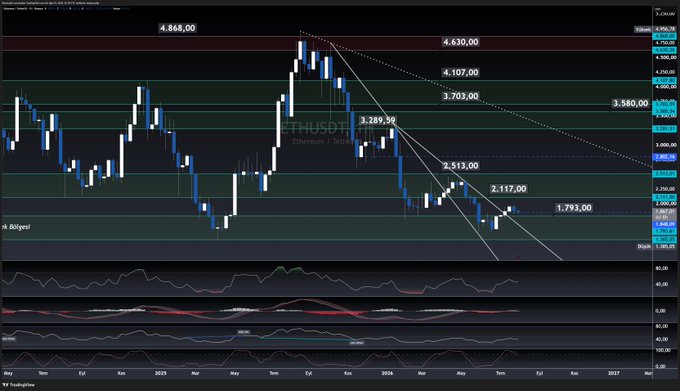
Task: Click the 2026 label on the time axis
Action: click(x=387, y=373)
